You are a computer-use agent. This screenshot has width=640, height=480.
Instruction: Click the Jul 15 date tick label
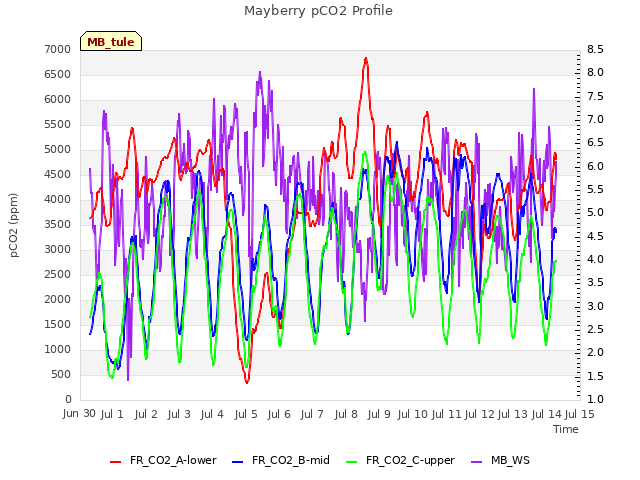click(x=580, y=414)
